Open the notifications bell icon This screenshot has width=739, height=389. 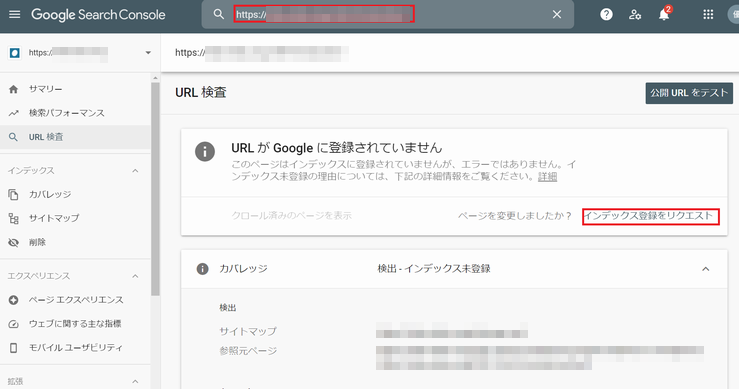pos(664,15)
